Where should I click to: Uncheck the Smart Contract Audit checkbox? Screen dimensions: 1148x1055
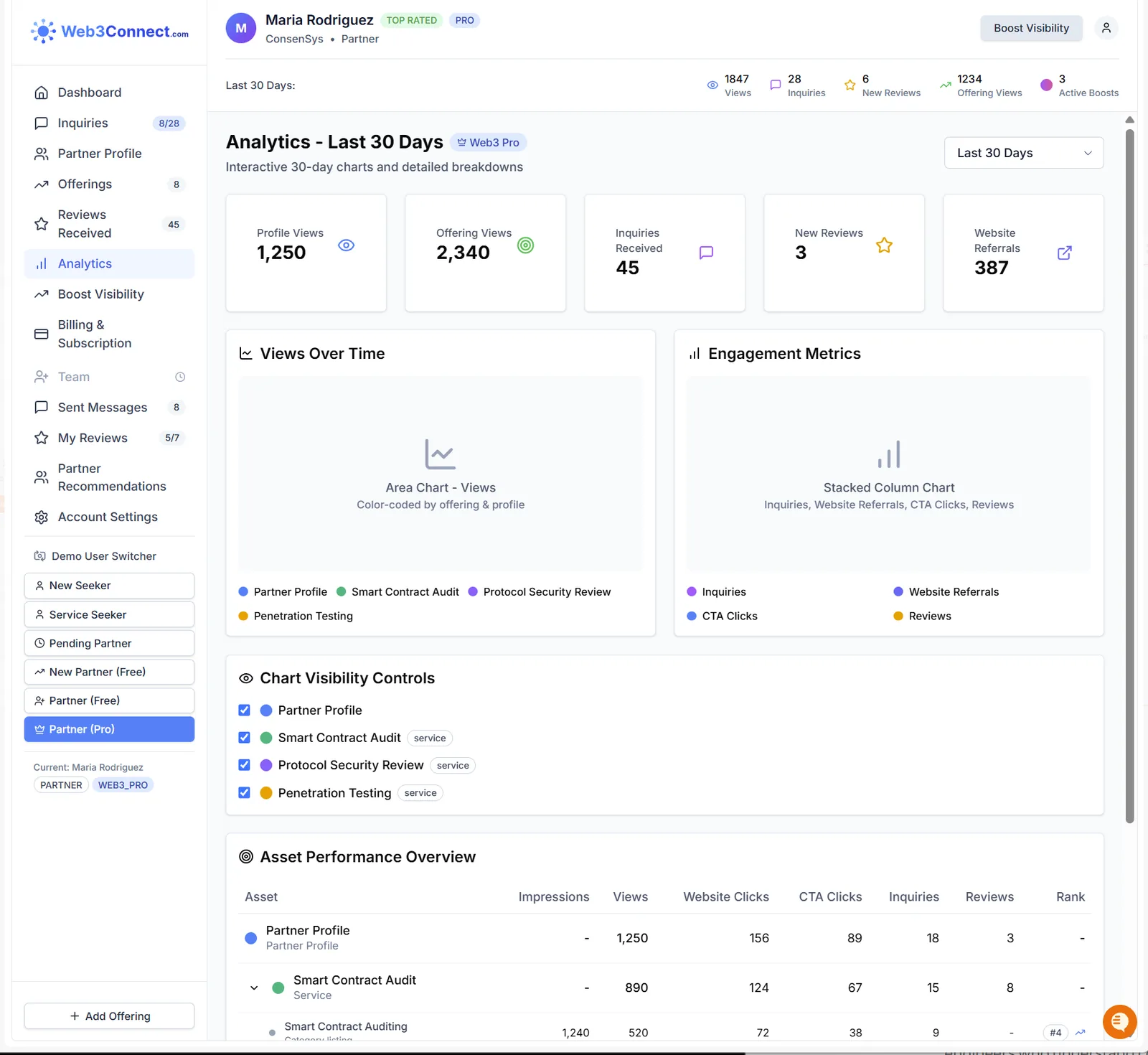(244, 738)
